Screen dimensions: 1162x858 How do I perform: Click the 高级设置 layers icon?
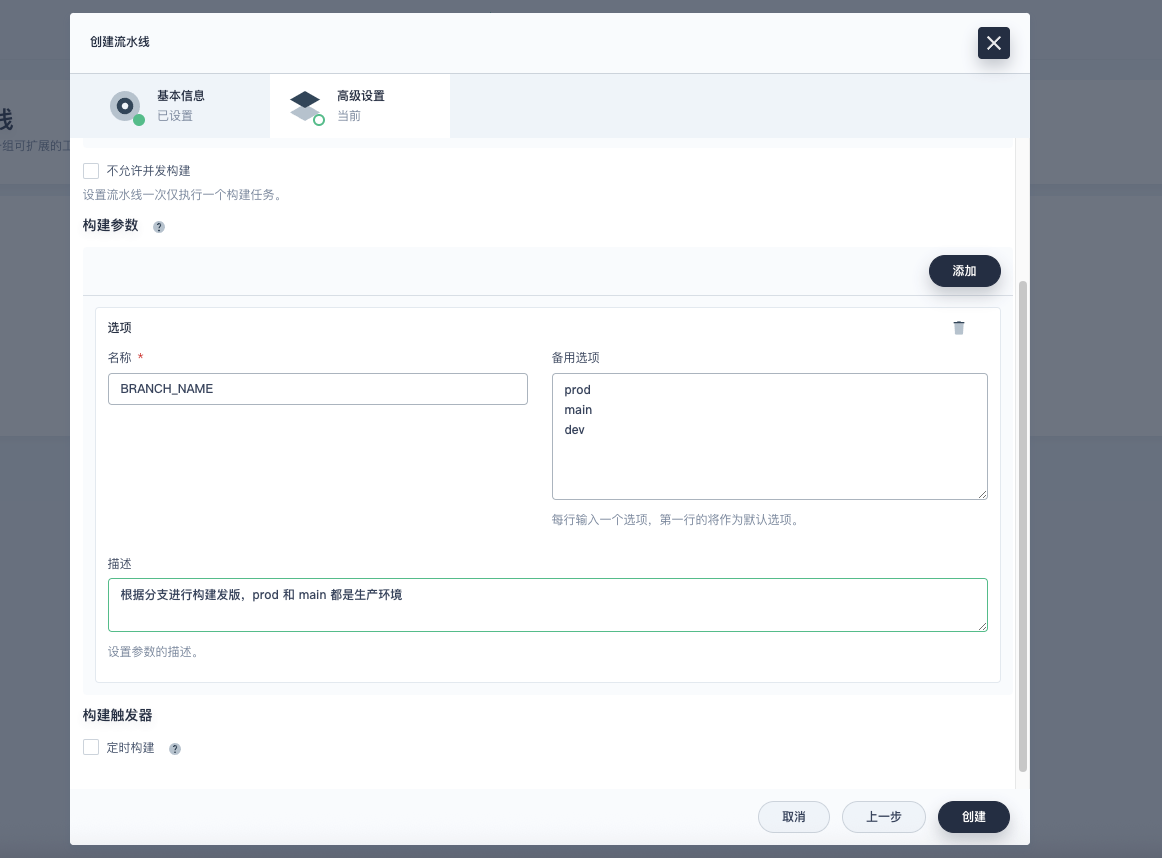[x=305, y=105]
